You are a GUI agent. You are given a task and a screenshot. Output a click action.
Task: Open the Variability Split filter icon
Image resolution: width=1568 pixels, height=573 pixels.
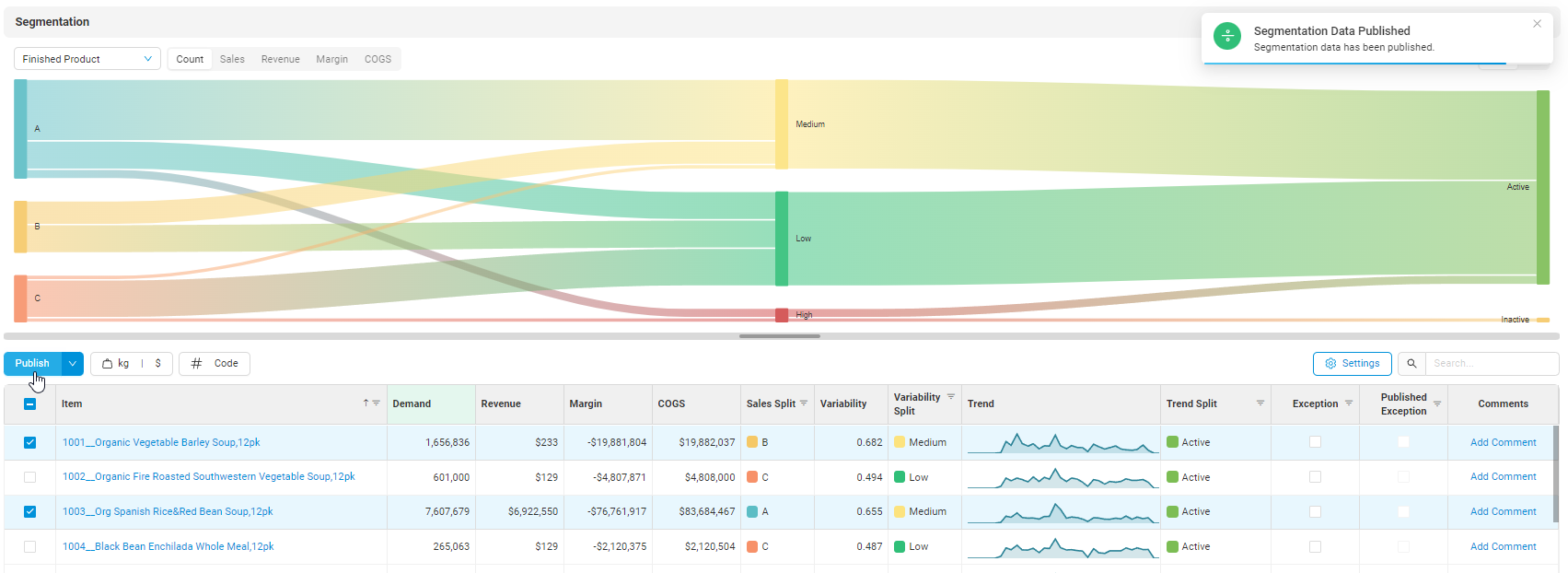[x=951, y=397]
